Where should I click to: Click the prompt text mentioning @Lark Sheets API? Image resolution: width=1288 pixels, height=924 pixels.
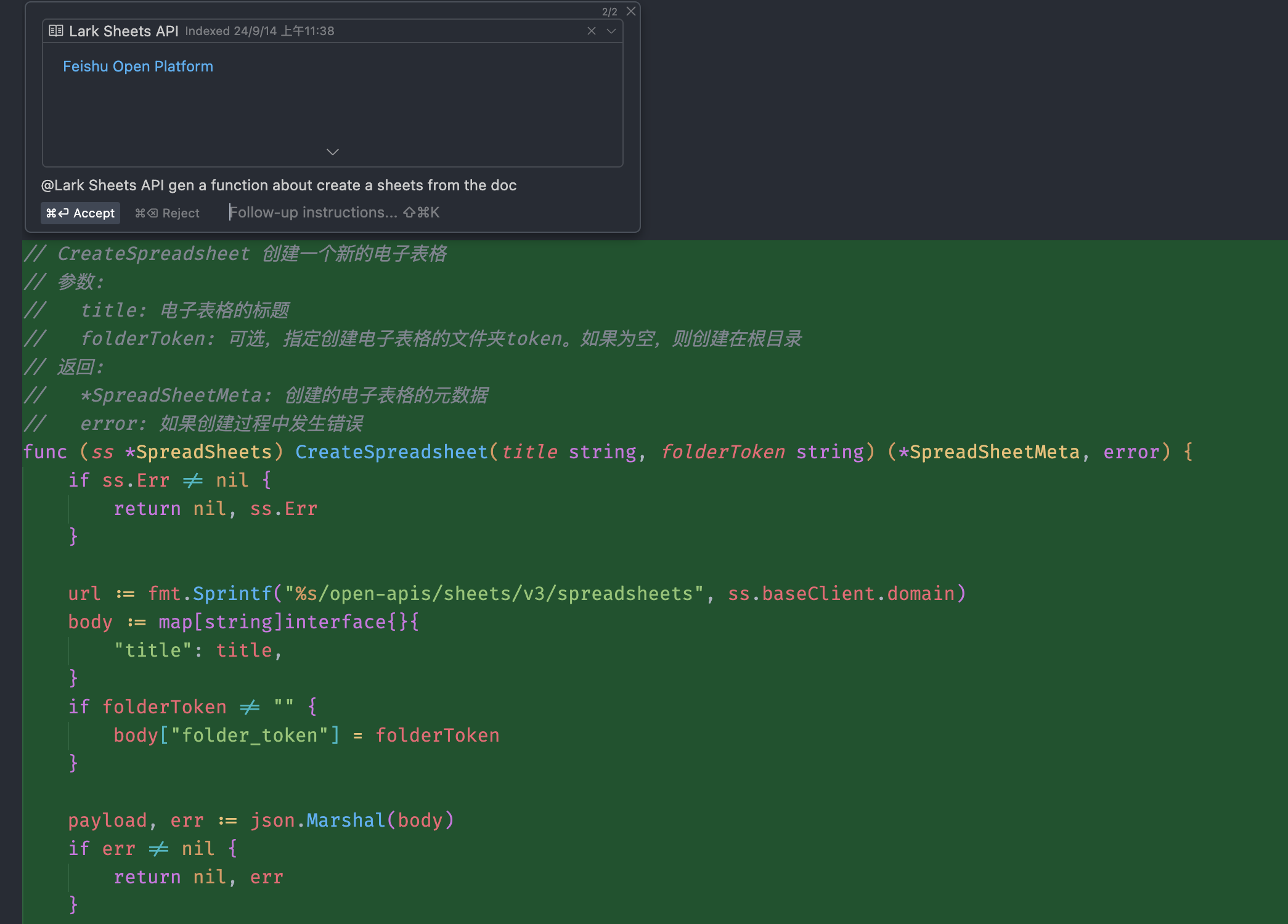[279, 185]
